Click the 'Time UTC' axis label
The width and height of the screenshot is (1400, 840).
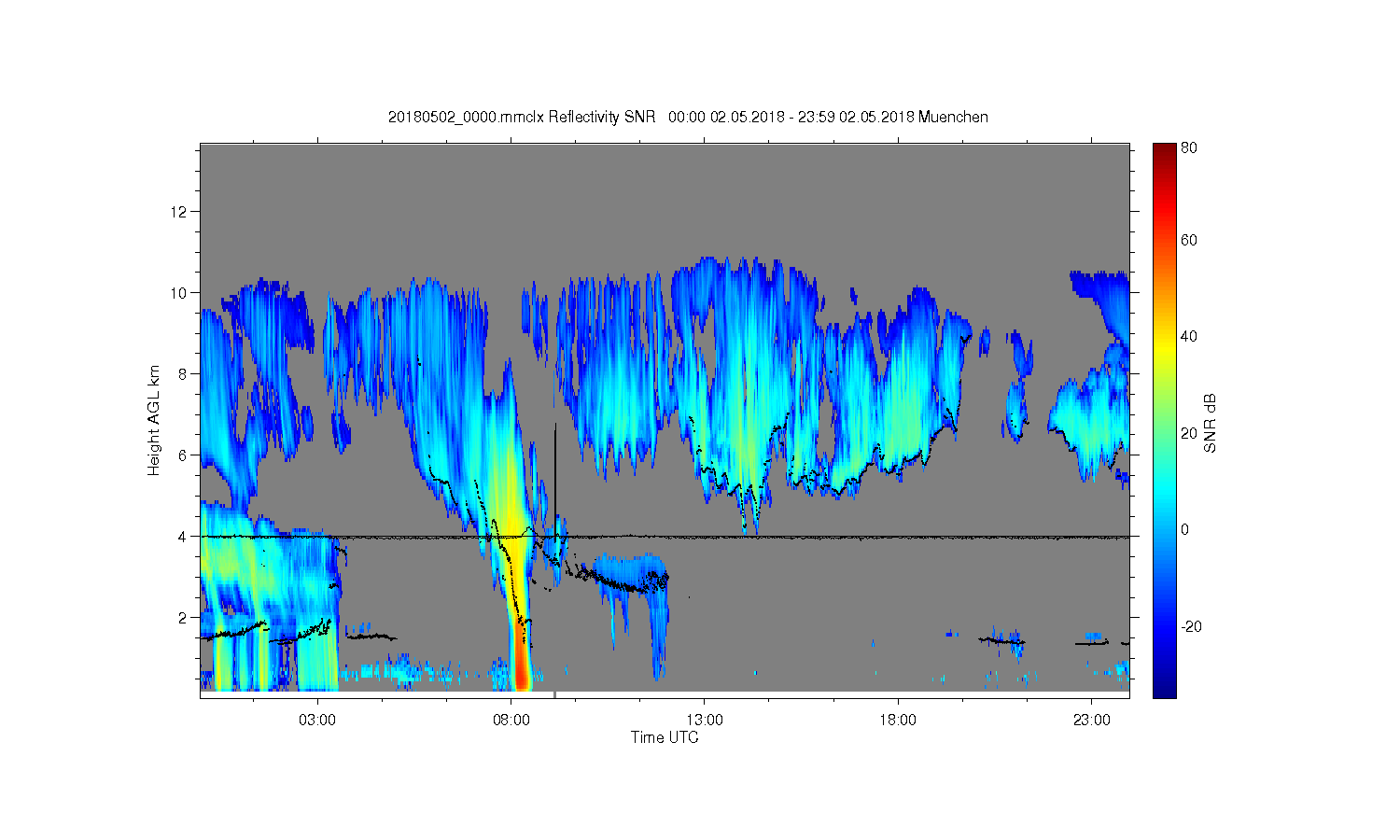coord(665,737)
